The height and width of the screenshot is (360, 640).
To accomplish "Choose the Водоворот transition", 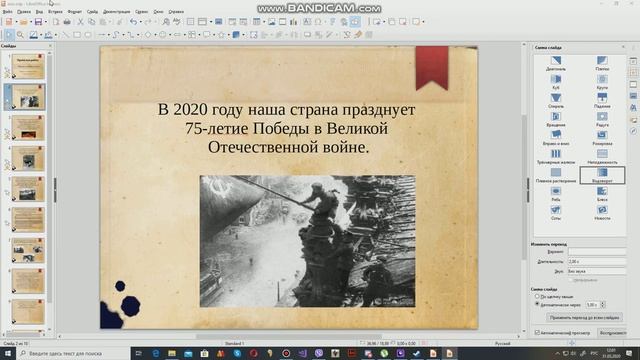I will click(602, 176).
